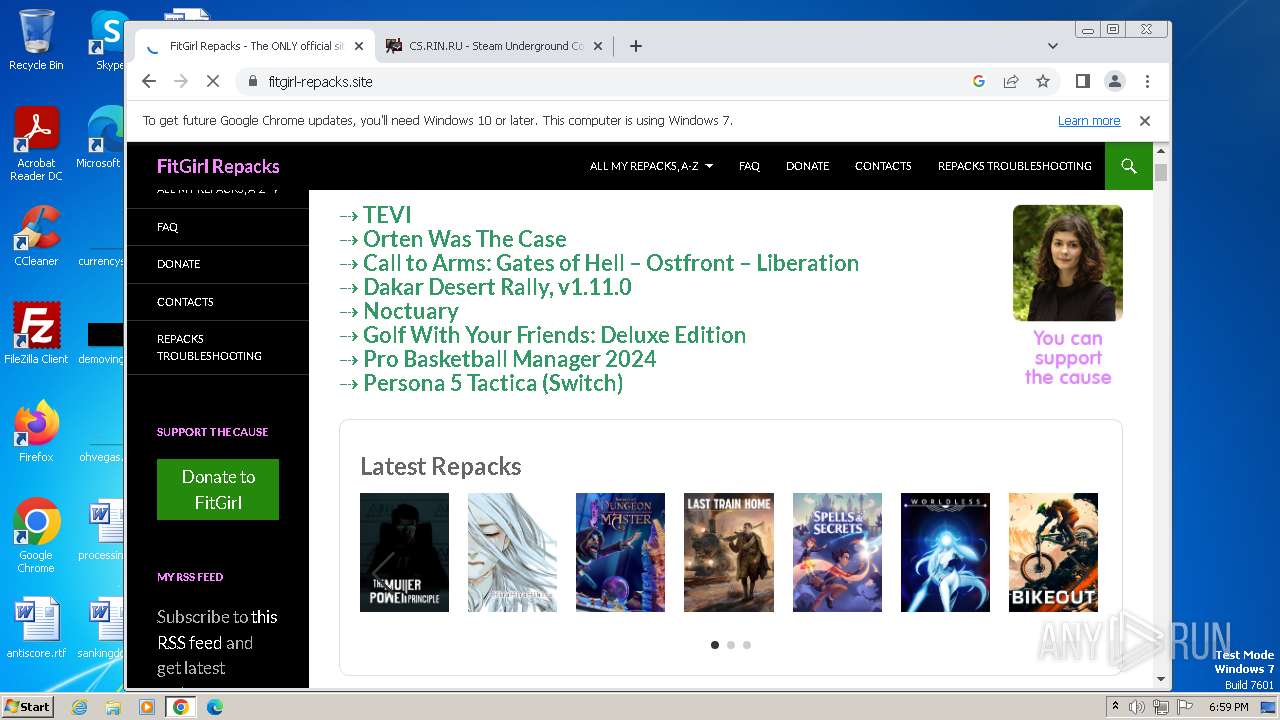Screen dimensions: 1280x720
Task: Close the CS.RIN.RU tab
Action: 598,46
